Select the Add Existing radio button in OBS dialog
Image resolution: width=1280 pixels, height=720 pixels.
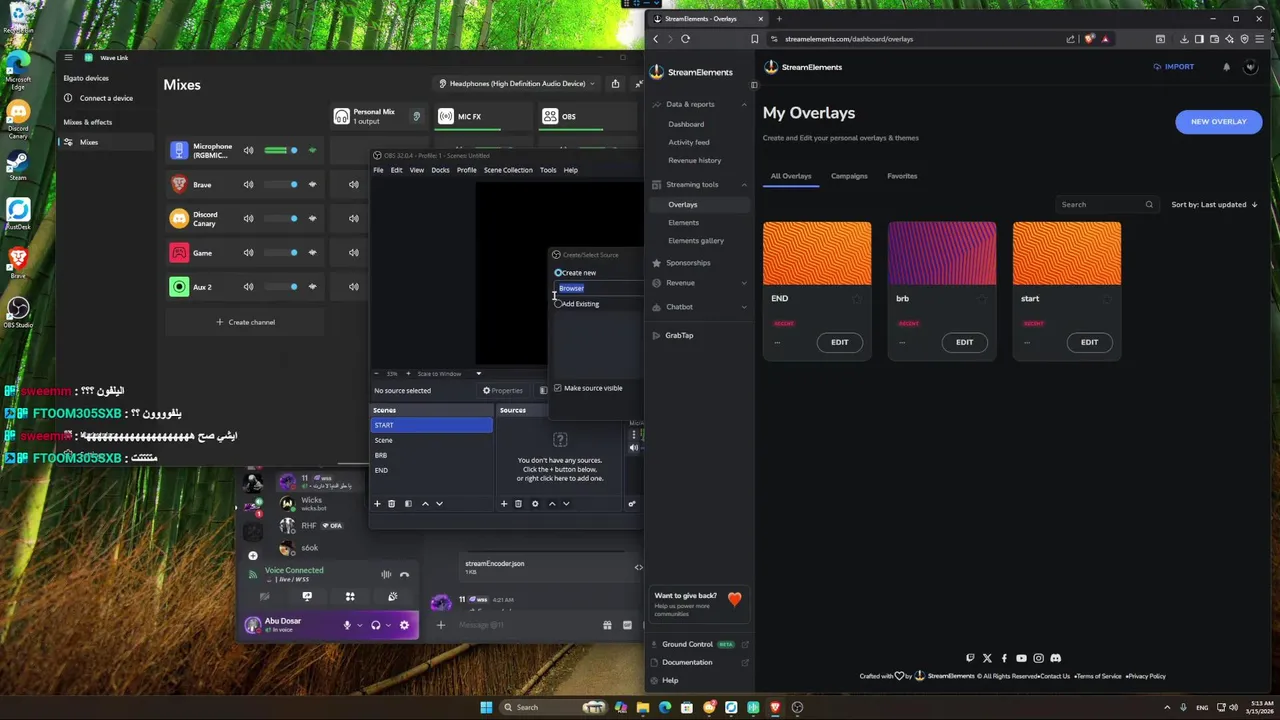pyautogui.click(x=558, y=304)
